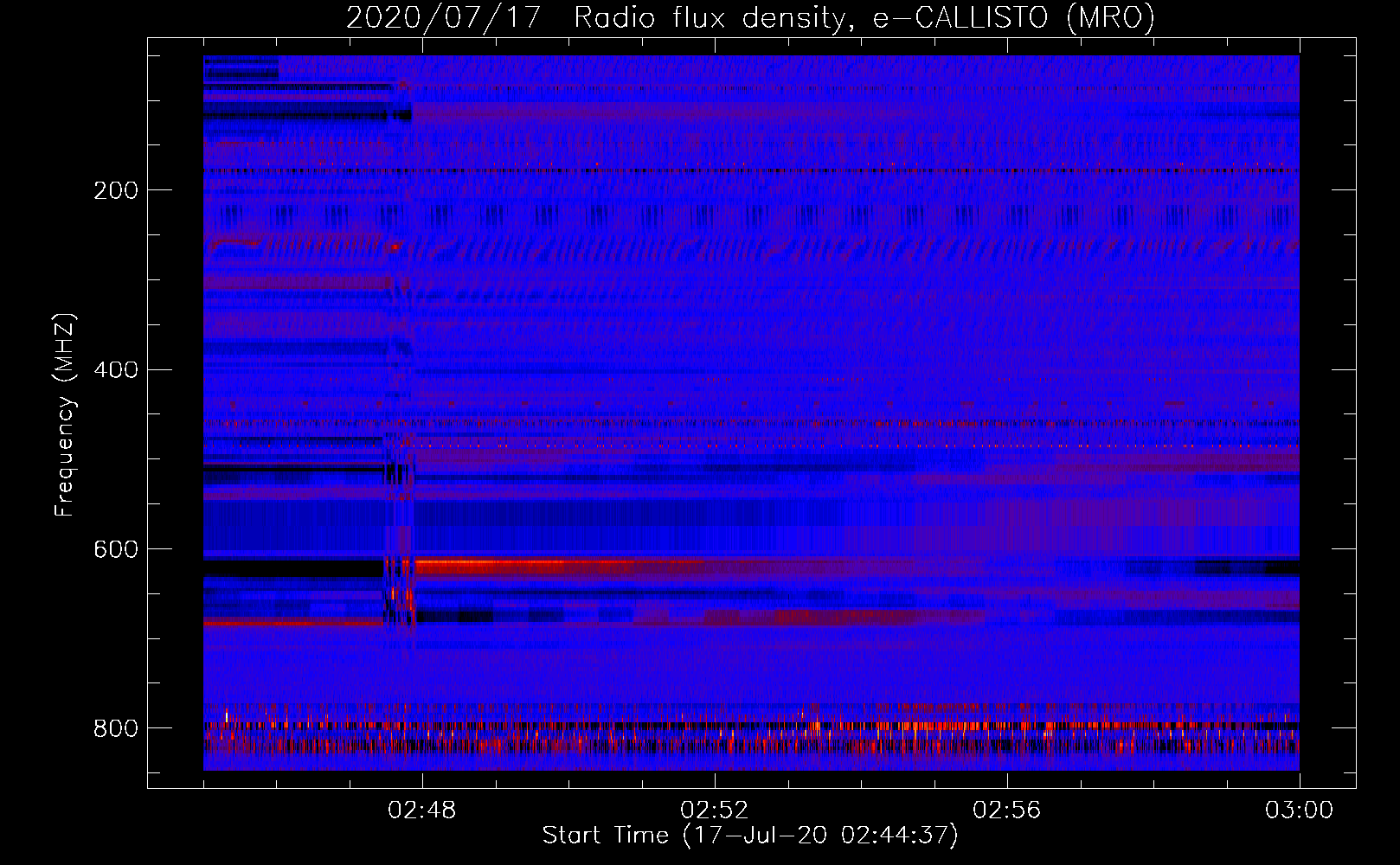This screenshot has height=865, width=1400.
Task: Click the 200 frequency tick label
Action: (x=116, y=190)
